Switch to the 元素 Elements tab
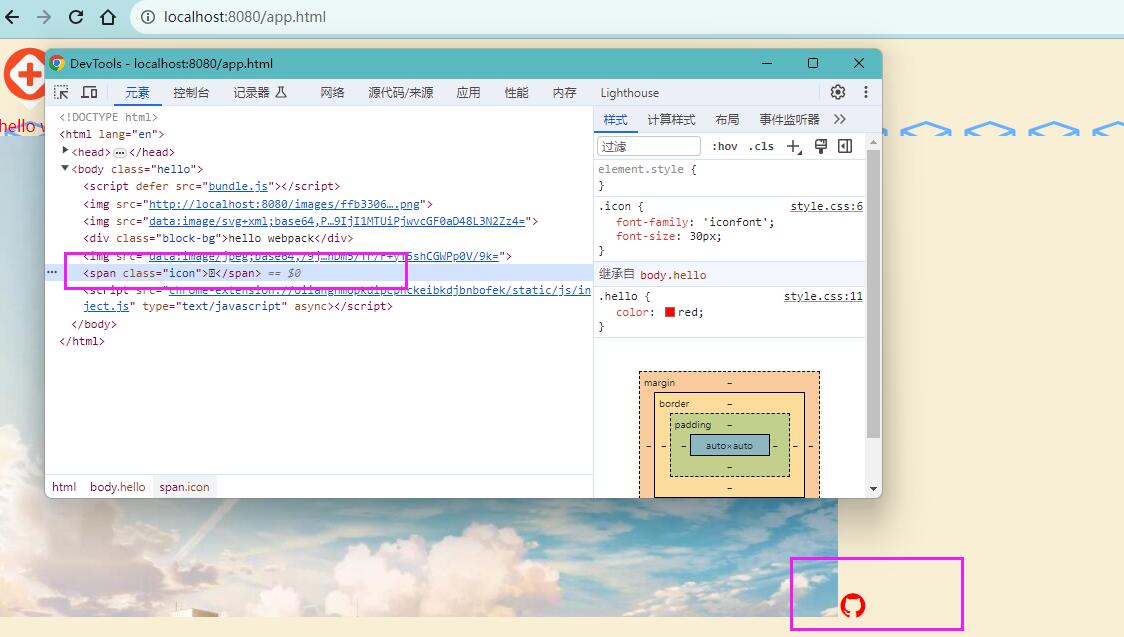The width and height of the screenshot is (1124, 637). click(137, 92)
